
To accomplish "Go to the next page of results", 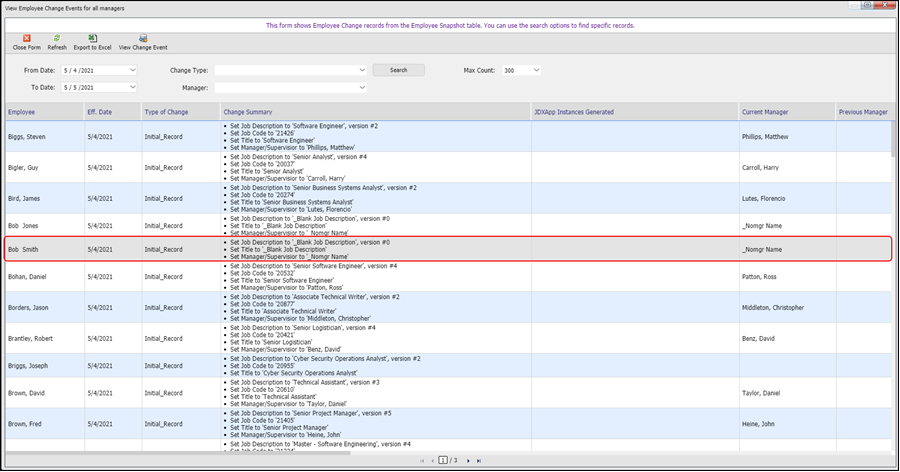I will (467, 461).
